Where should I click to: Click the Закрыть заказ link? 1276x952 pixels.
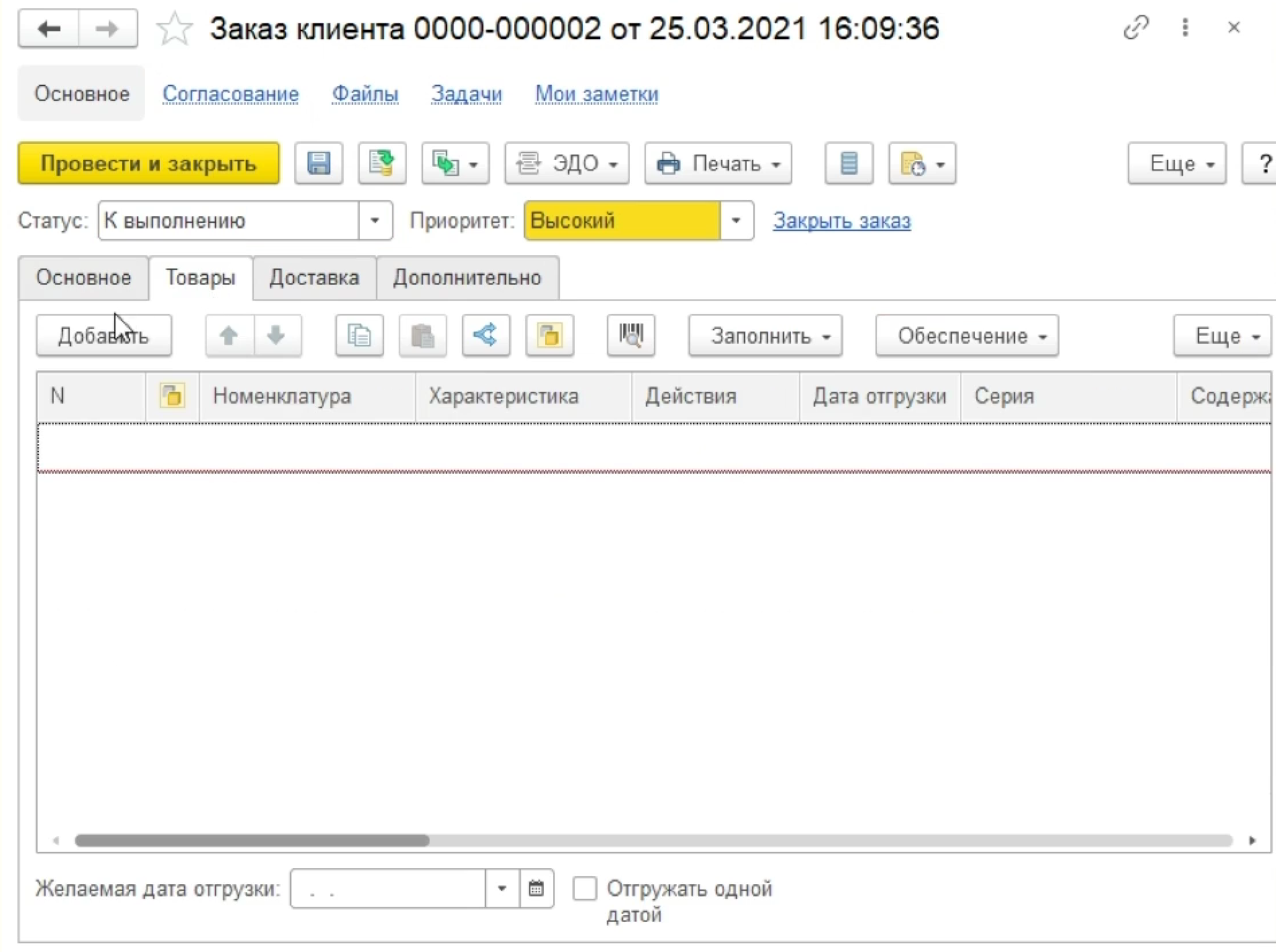(841, 220)
